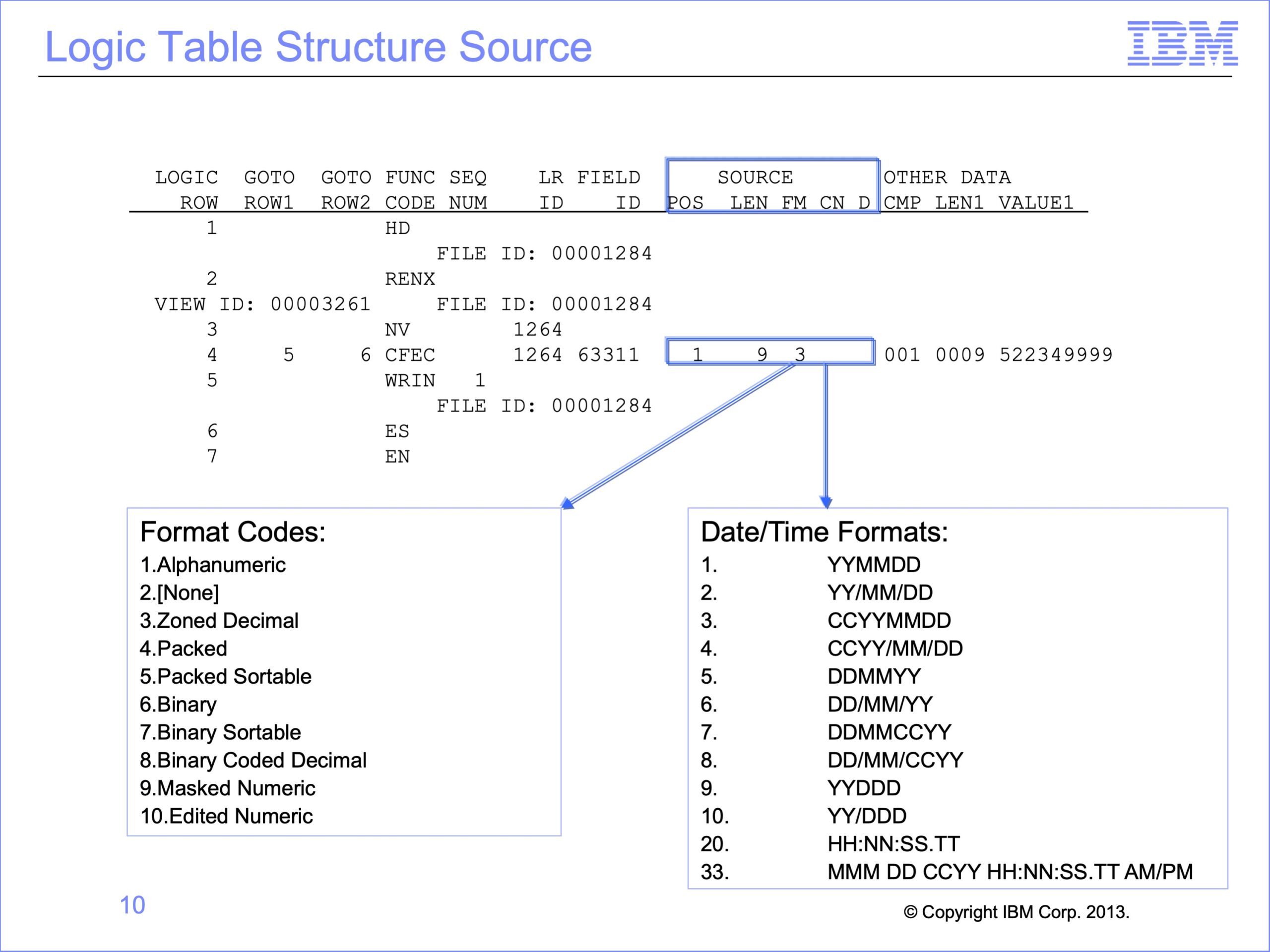Click function code 'ES' in row 6
This screenshot has height=952, width=1270.
397,431
